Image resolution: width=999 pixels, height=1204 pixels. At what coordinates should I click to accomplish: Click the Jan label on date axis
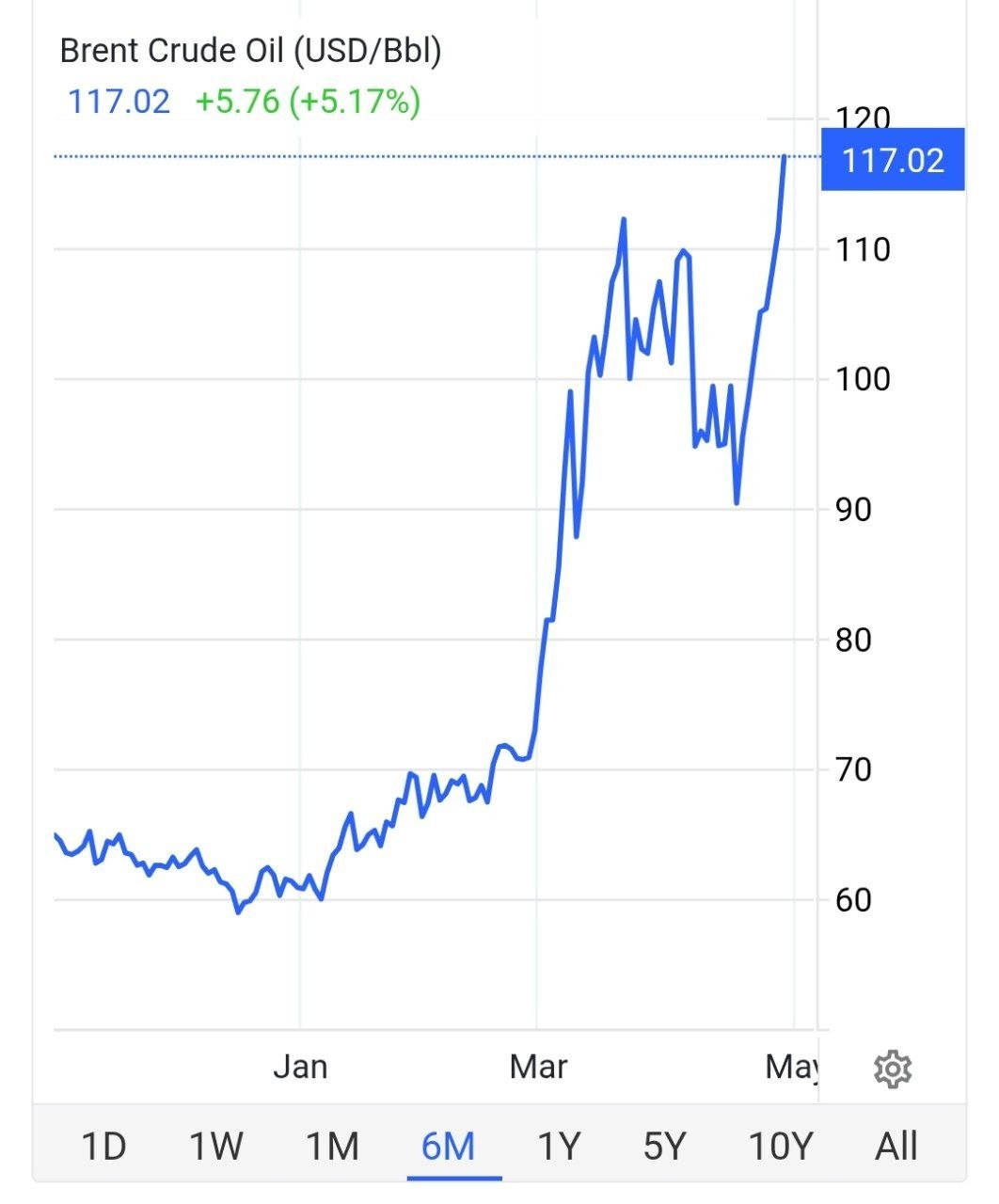(300, 1067)
